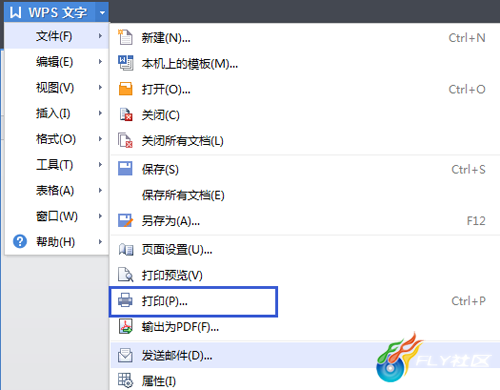Viewport: 500px width, 390px height.
Task: Click the orange Open folder icon
Action: click(x=126, y=89)
